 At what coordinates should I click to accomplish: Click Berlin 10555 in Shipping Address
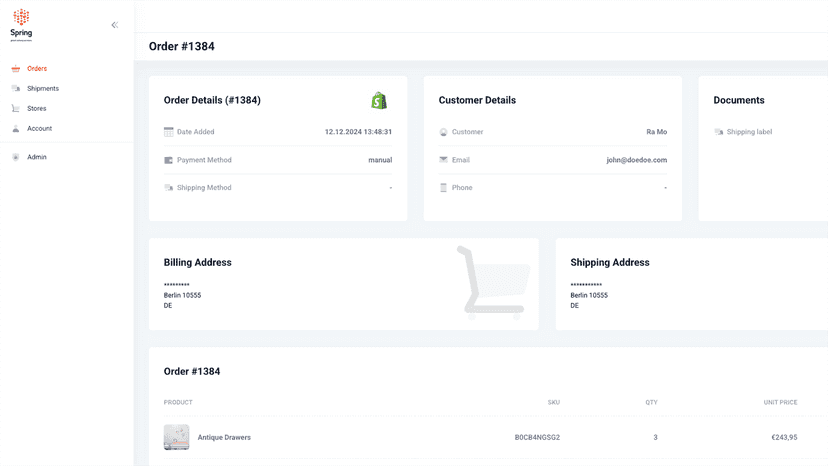(x=589, y=295)
